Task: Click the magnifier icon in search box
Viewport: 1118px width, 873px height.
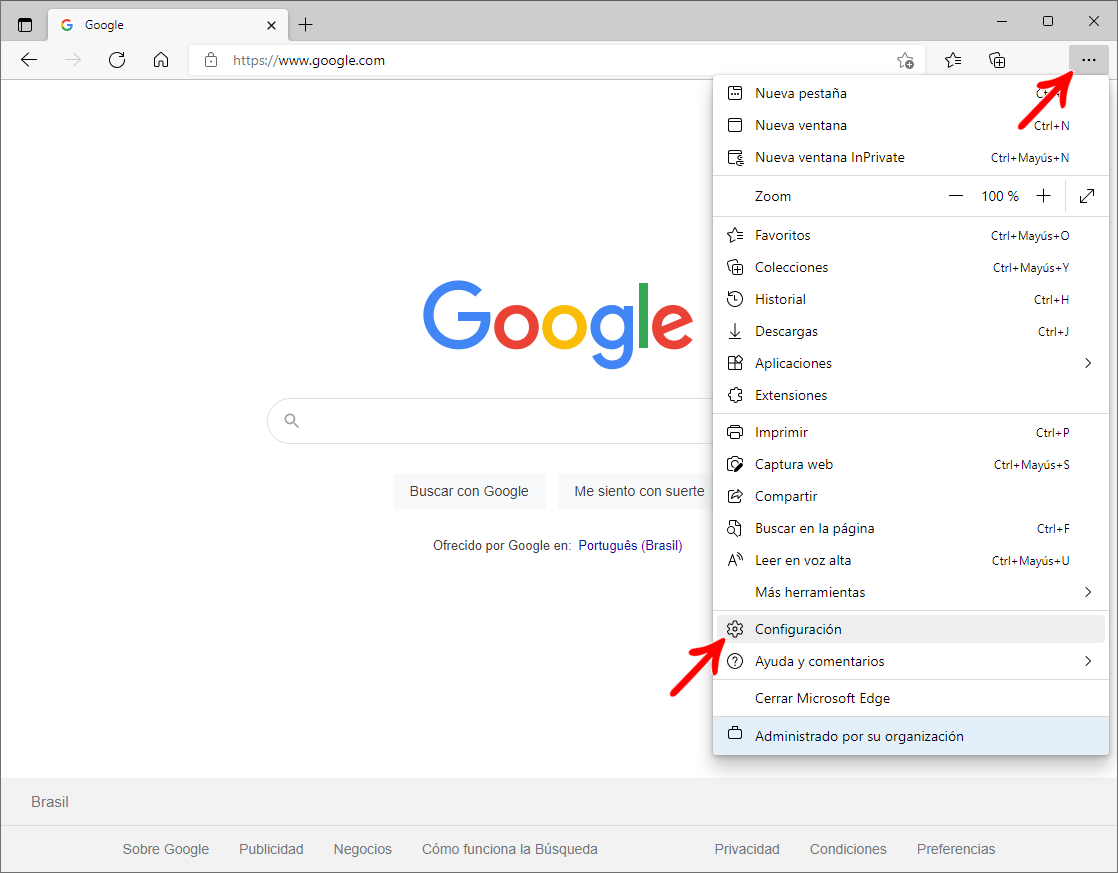Action: 292,421
